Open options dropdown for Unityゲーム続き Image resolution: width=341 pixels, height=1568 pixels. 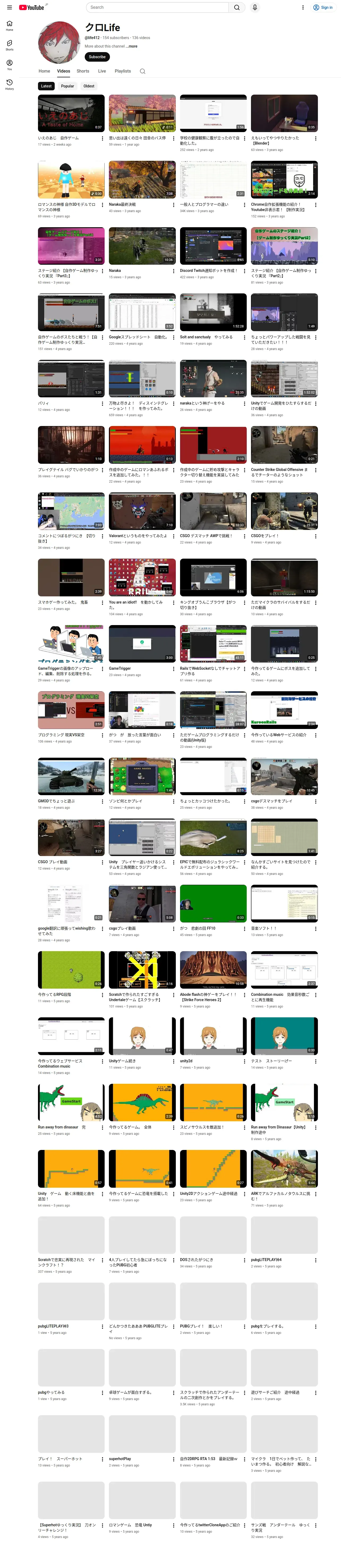click(x=173, y=1061)
